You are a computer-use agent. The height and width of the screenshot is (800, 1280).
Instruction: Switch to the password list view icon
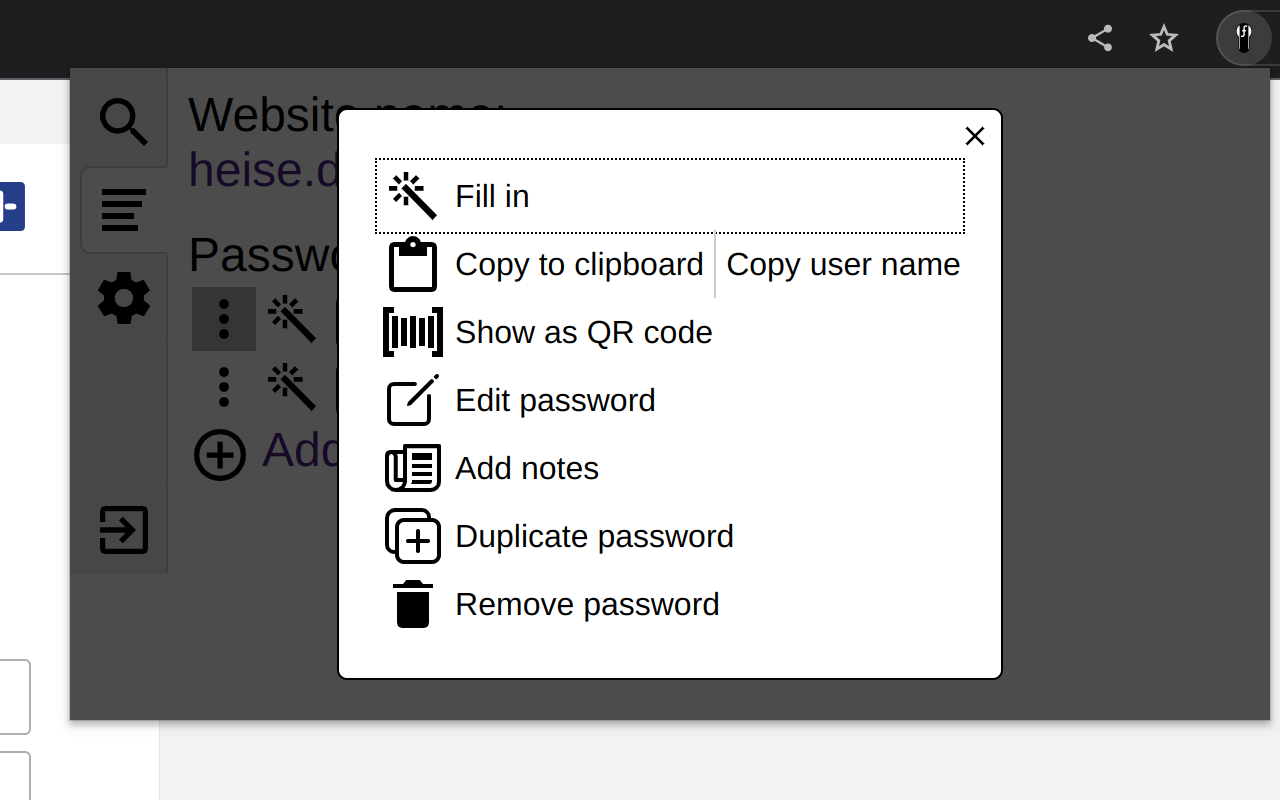(x=123, y=210)
